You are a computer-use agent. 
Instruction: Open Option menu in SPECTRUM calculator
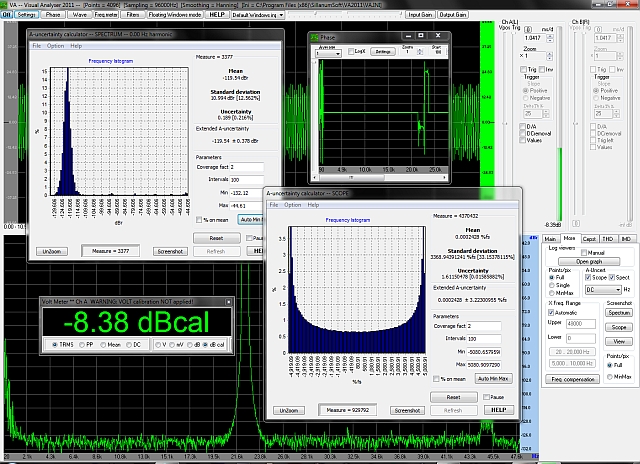pyautogui.click(x=55, y=46)
